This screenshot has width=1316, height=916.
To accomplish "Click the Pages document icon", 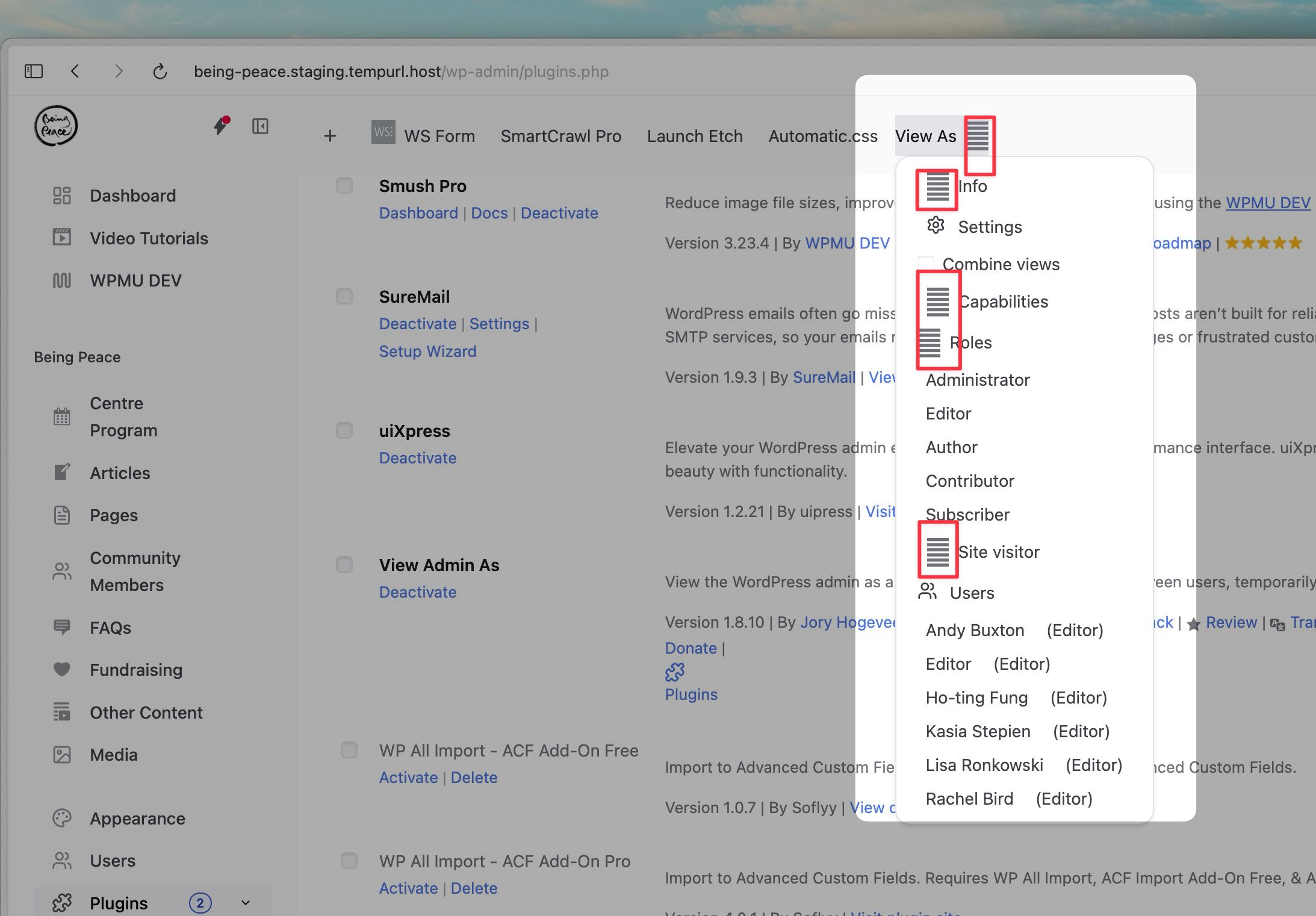I will tap(62, 515).
